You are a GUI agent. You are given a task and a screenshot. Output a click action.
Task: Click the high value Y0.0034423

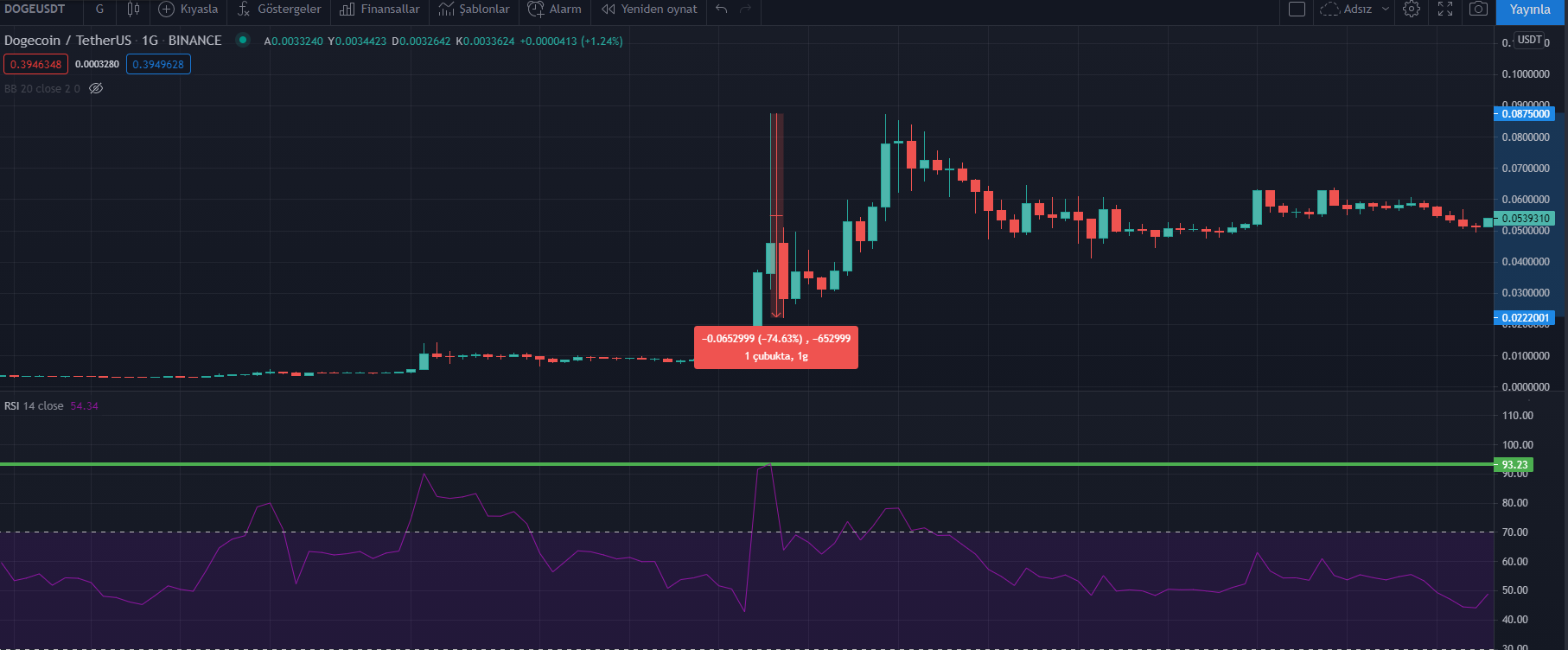point(357,41)
